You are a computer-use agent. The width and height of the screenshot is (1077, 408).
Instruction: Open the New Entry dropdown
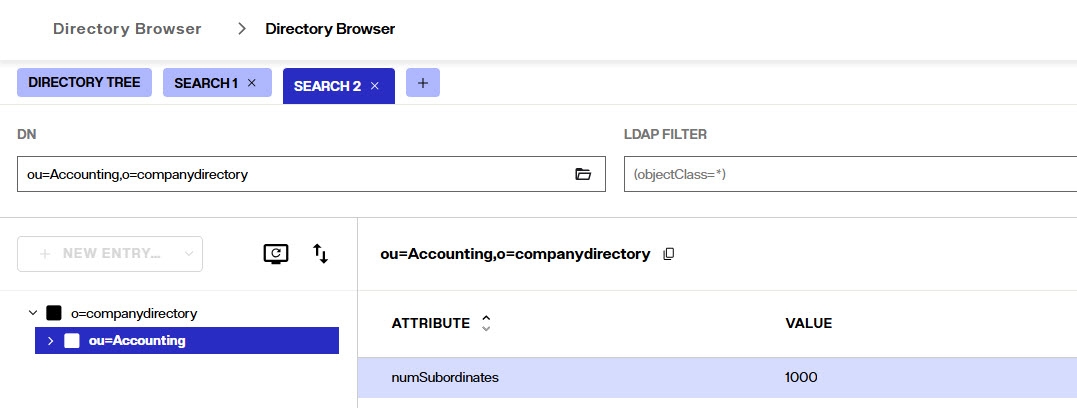point(110,253)
